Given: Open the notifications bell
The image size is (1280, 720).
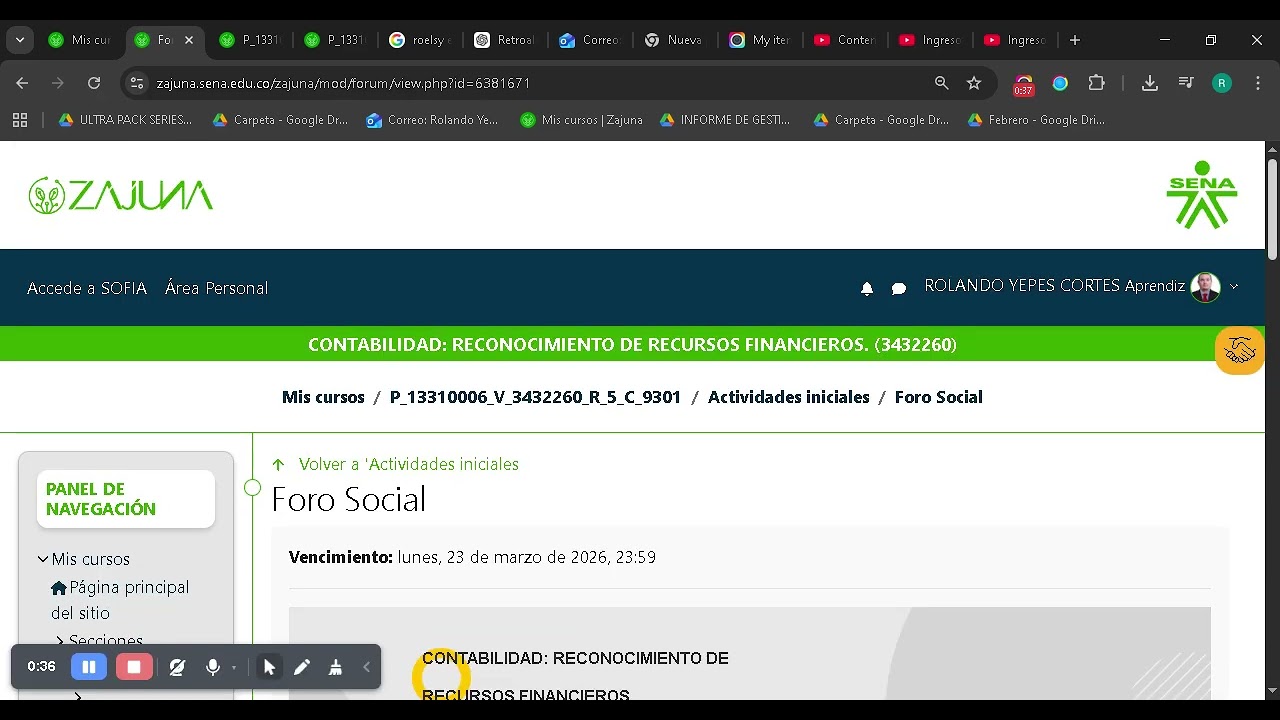Looking at the screenshot, I should click(867, 288).
